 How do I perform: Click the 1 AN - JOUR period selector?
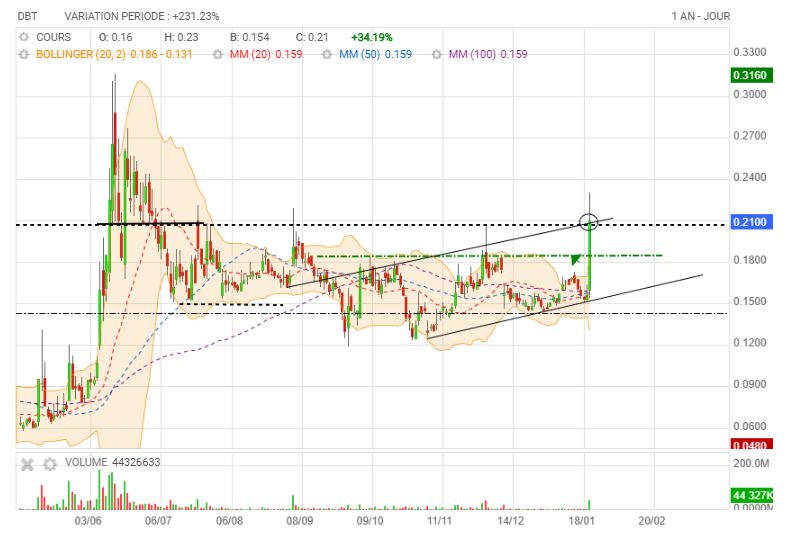tap(701, 16)
